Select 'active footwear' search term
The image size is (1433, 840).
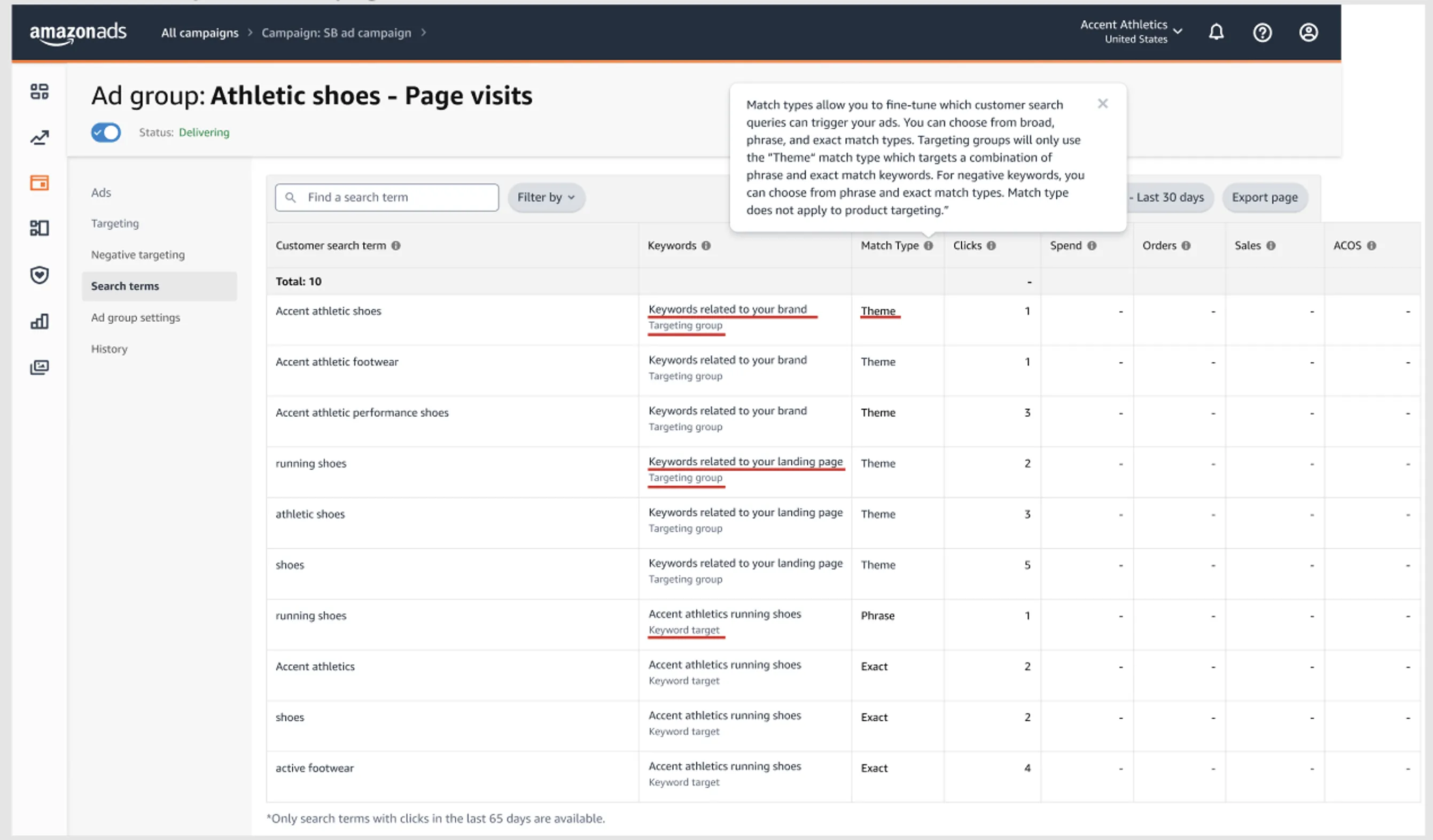(x=315, y=768)
